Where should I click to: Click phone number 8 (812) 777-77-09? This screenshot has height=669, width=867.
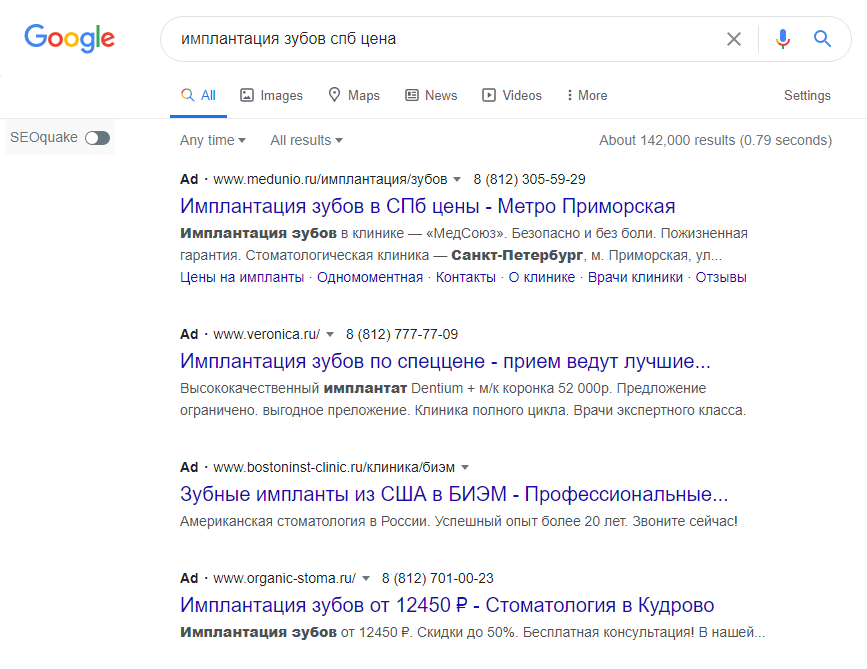[x=402, y=334]
